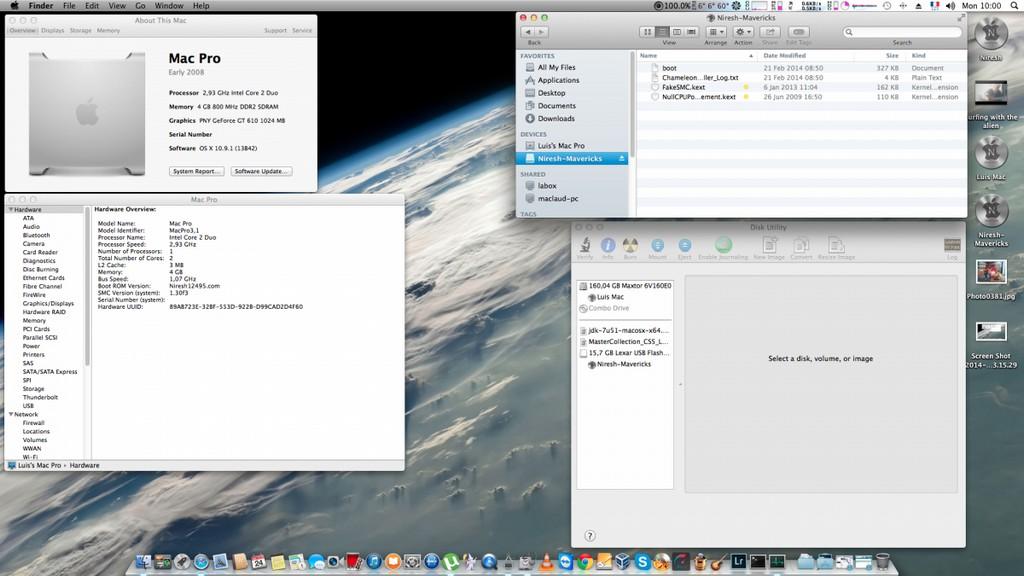
Task: Click the New Image toolbar icon
Action: 769,244
